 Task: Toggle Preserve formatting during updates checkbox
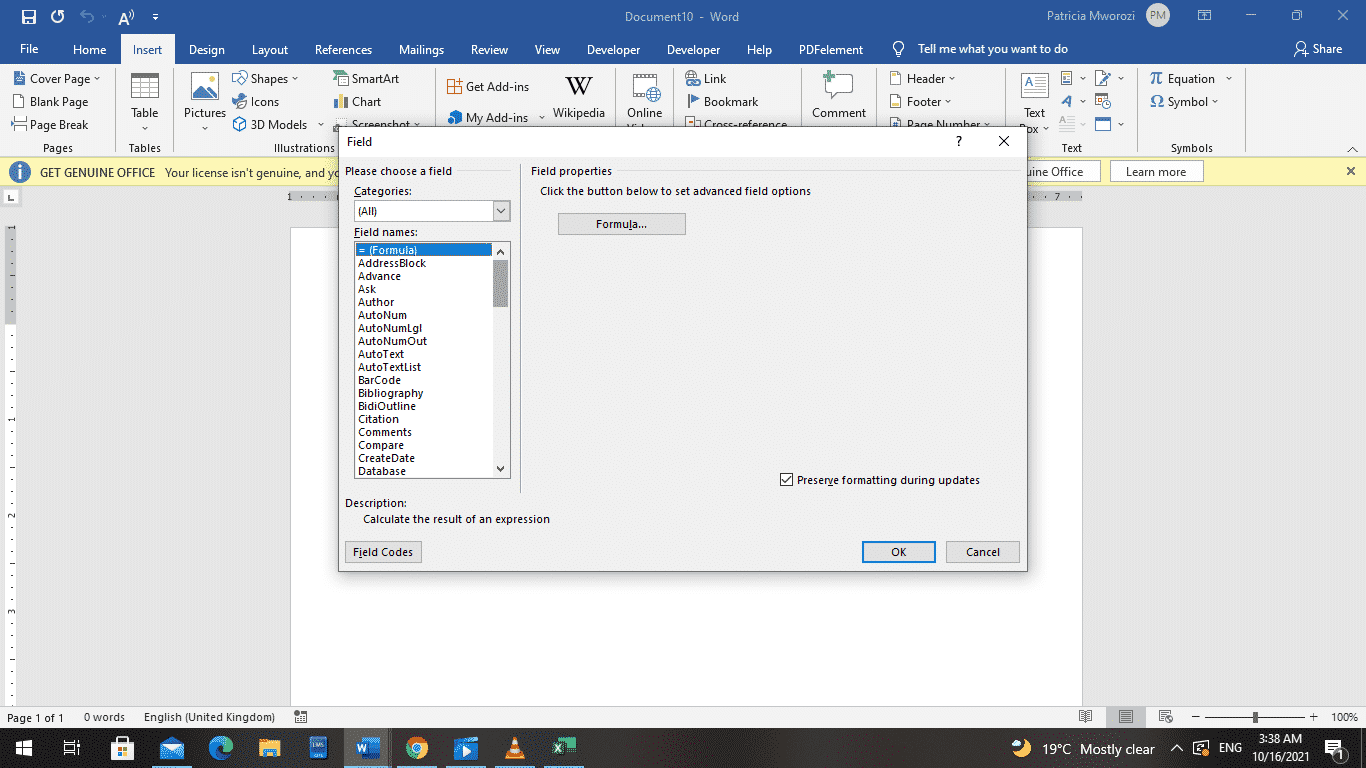[786, 480]
